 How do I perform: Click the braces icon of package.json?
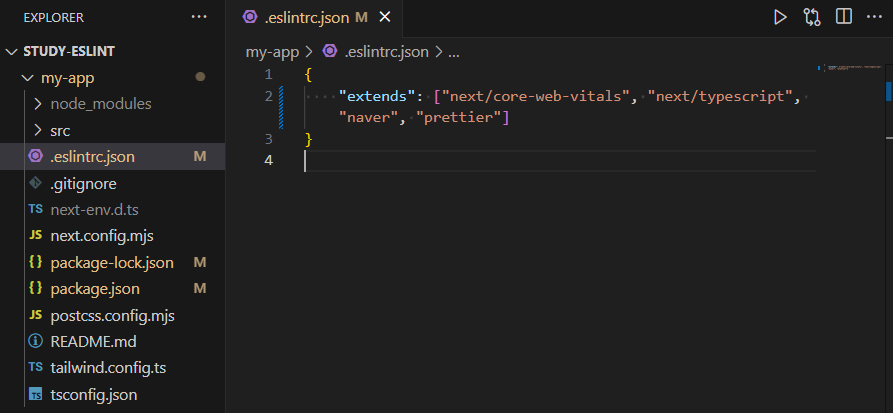point(35,288)
